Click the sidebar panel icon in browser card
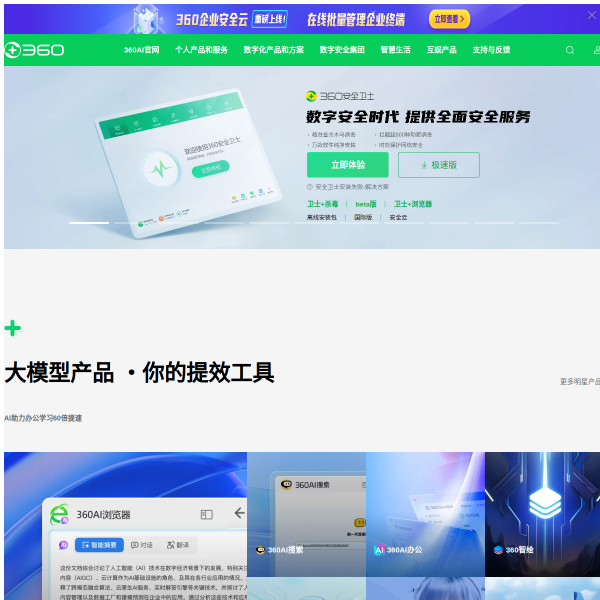The height and width of the screenshot is (600, 600). [x=207, y=515]
